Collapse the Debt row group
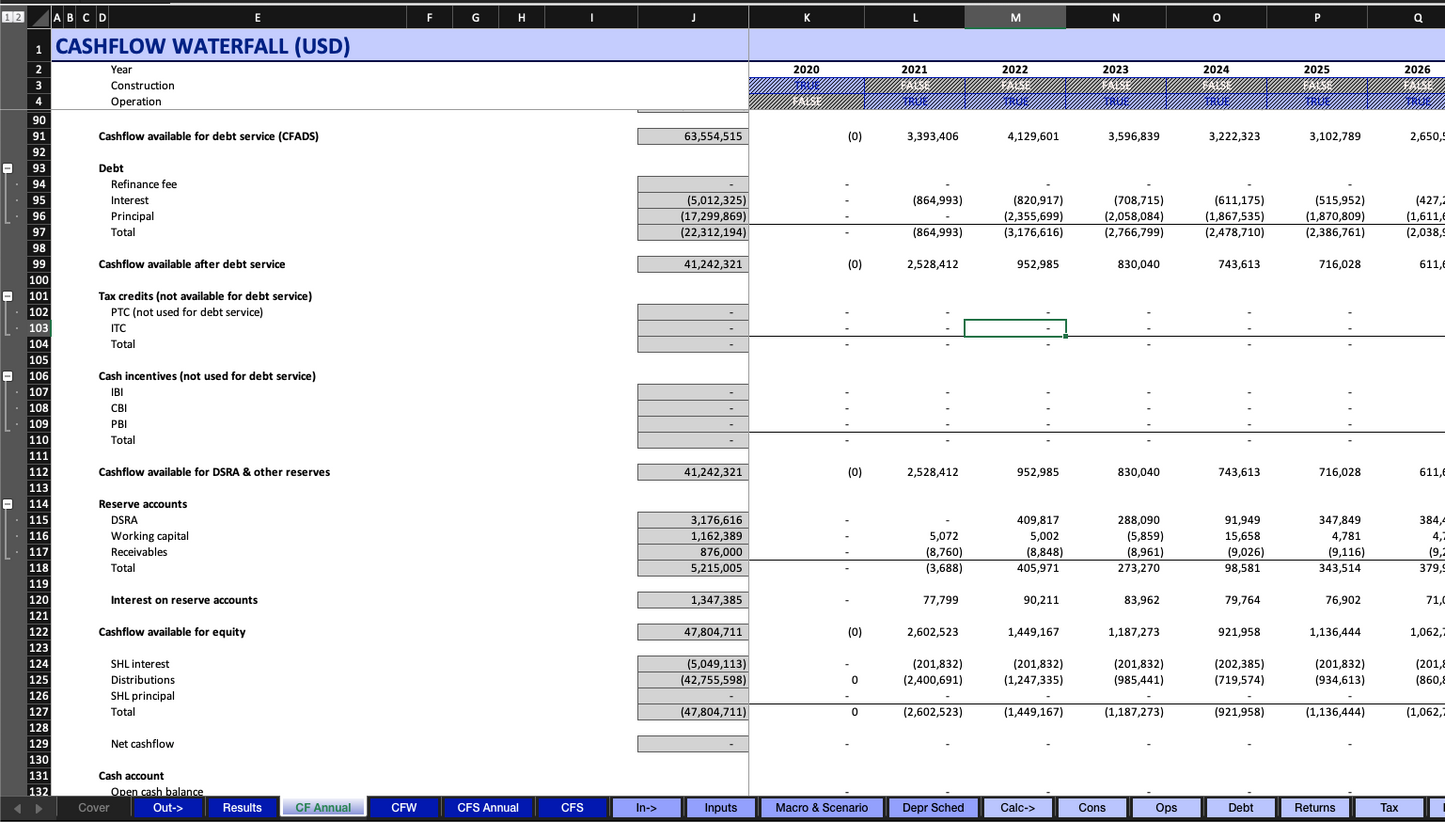Viewport: 1445px width, 822px height. tap(8, 168)
